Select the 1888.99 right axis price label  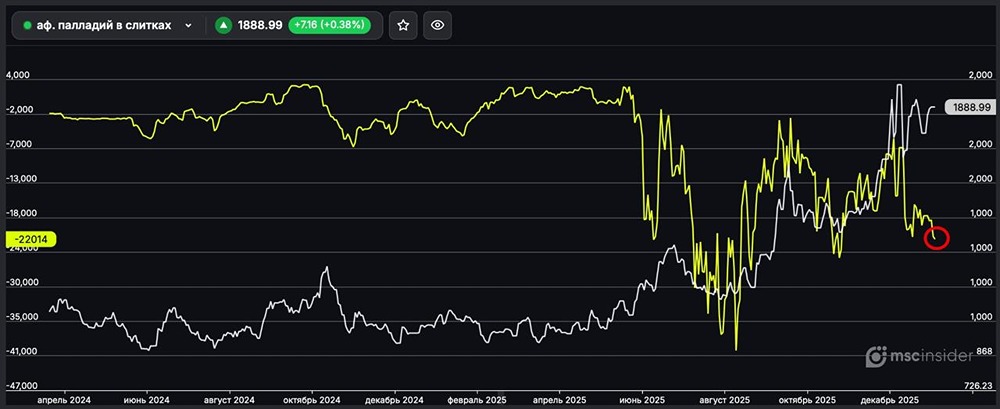(x=971, y=108)
